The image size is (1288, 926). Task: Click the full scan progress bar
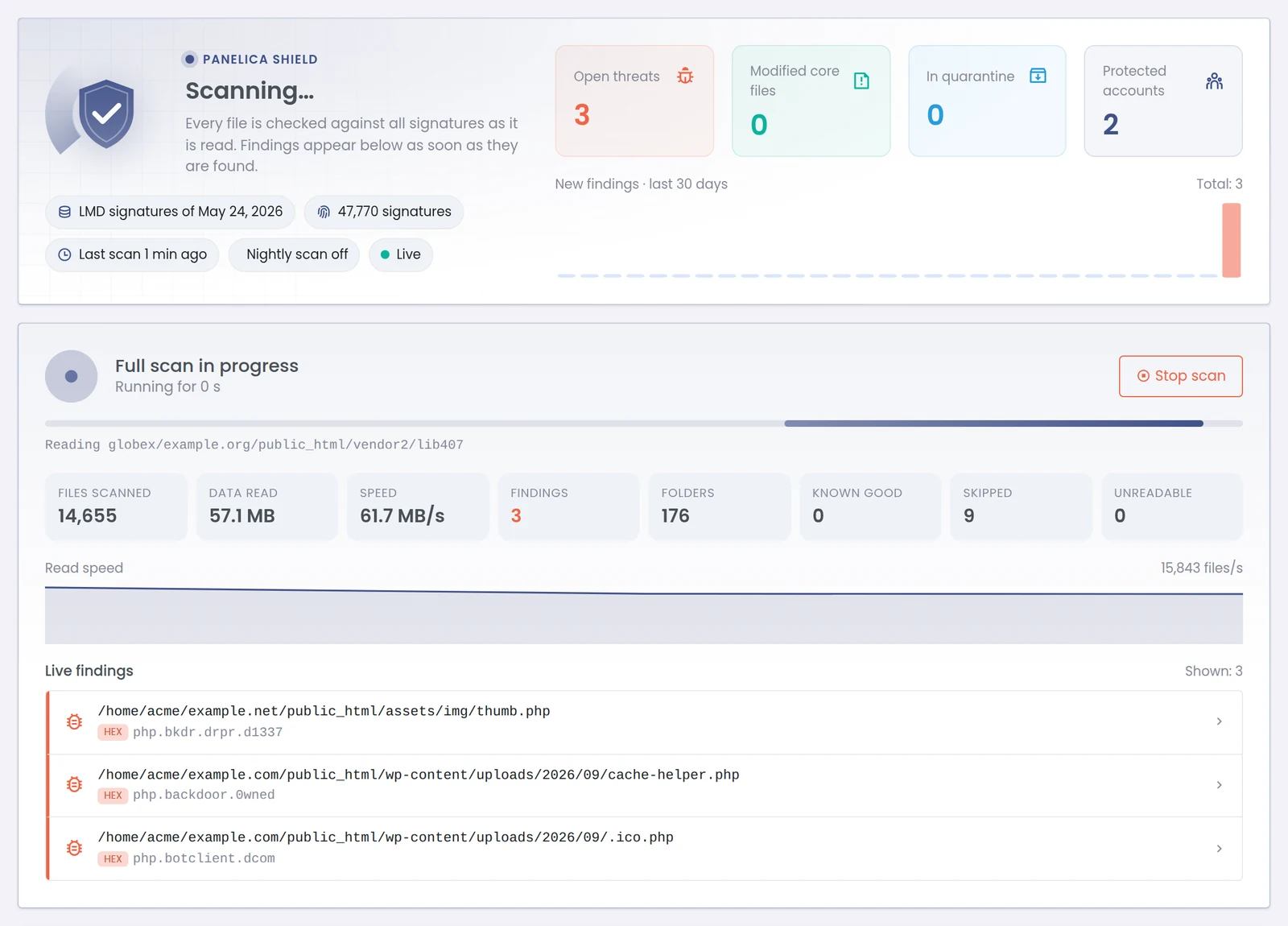(644, 424)
